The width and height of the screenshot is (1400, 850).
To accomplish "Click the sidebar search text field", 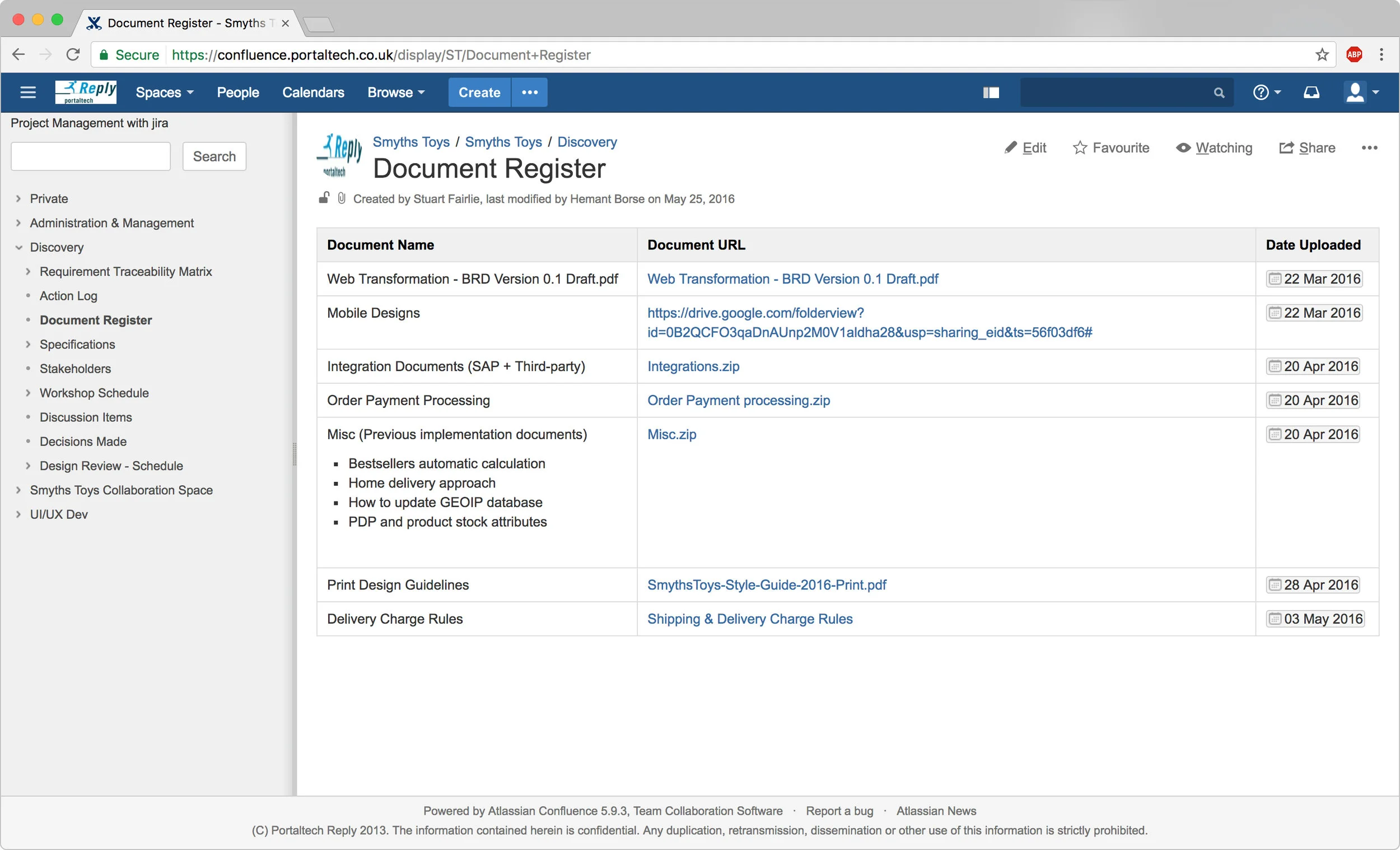I will (x=91, y=156).
